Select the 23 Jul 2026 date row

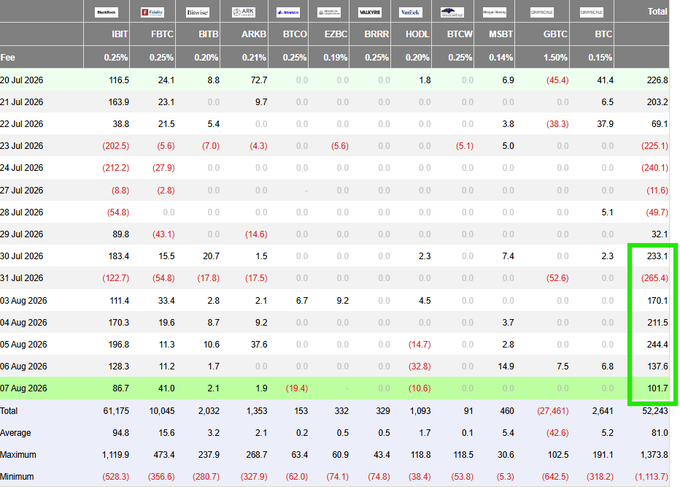tap(334, 146)
